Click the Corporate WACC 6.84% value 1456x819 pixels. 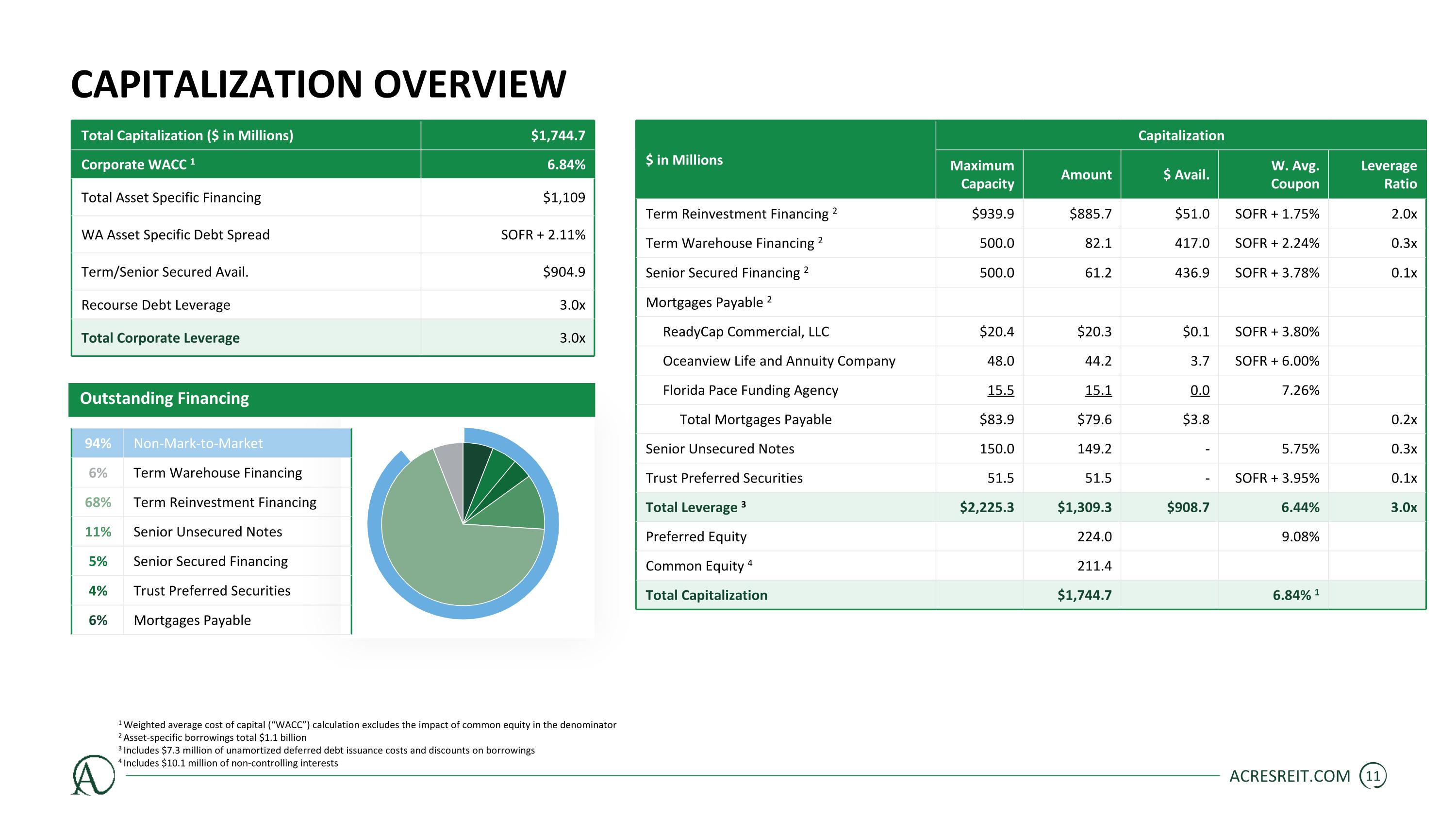[x=565, y=165]
